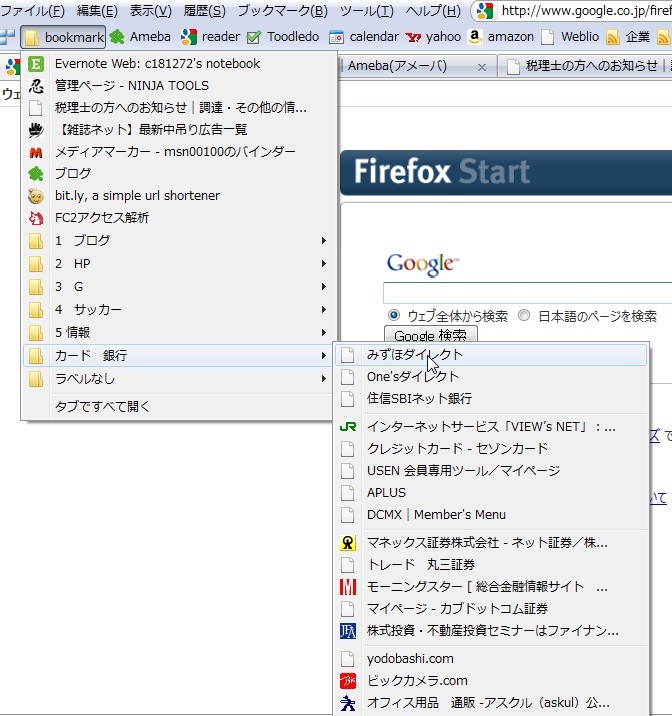Click the Google 検索 button
Image resolution: width=672 pixels, height=716 pixels.
click(x=430, y=335)
